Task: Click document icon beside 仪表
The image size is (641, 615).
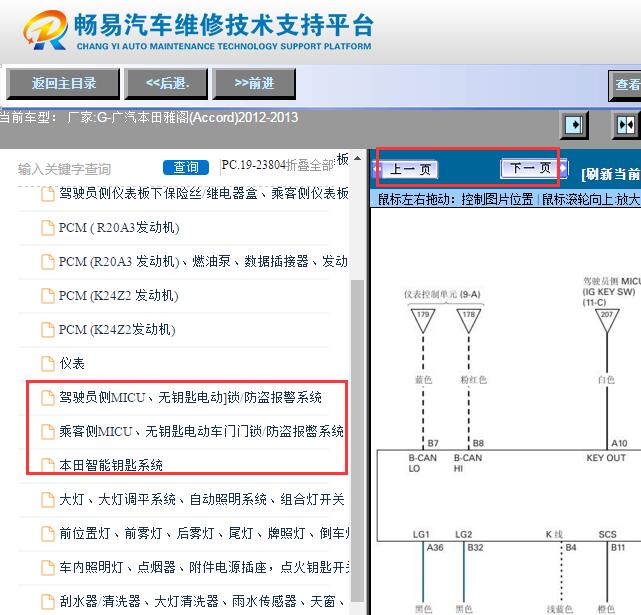Action: pyautogui.click(x=48, y=364)
